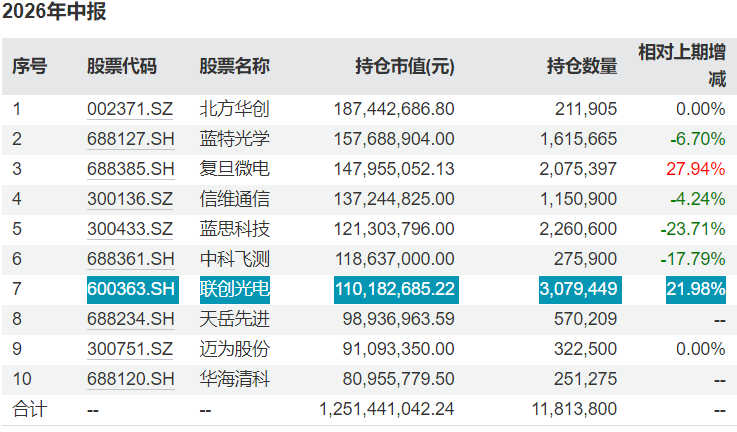This screenshot has width=737, height=432.
Task: Select stock name 北方华创
Action: pos(235,110)
